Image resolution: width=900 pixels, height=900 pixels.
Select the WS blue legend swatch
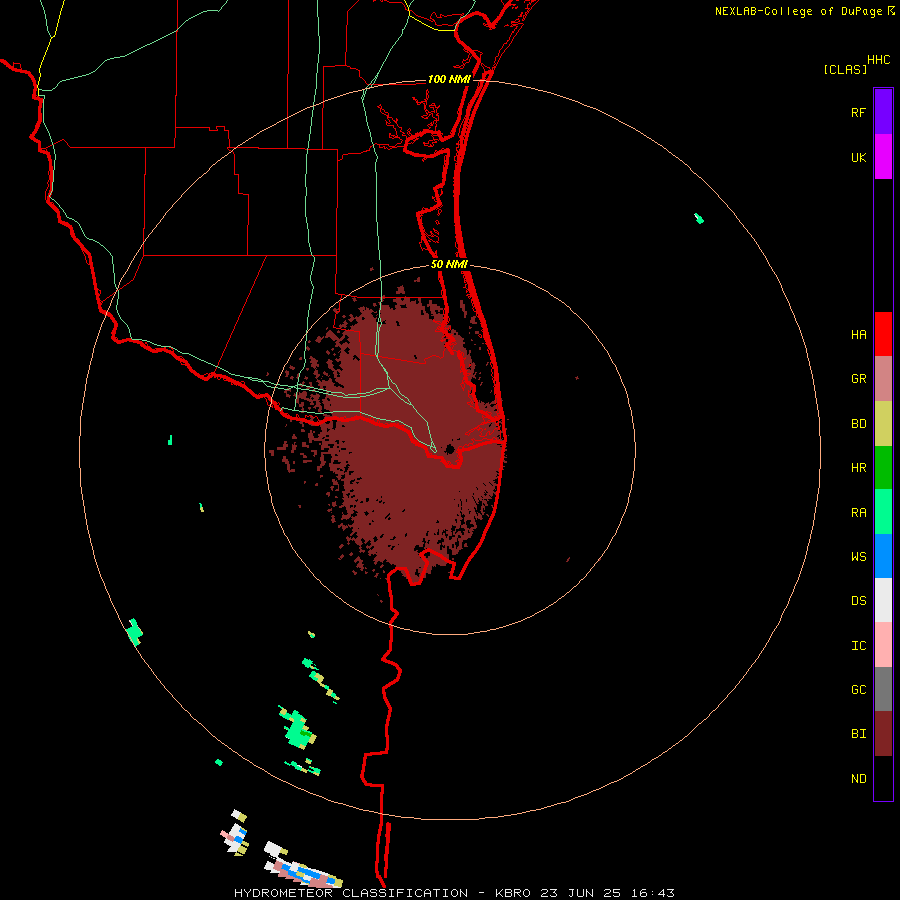(x=883, y=556)
